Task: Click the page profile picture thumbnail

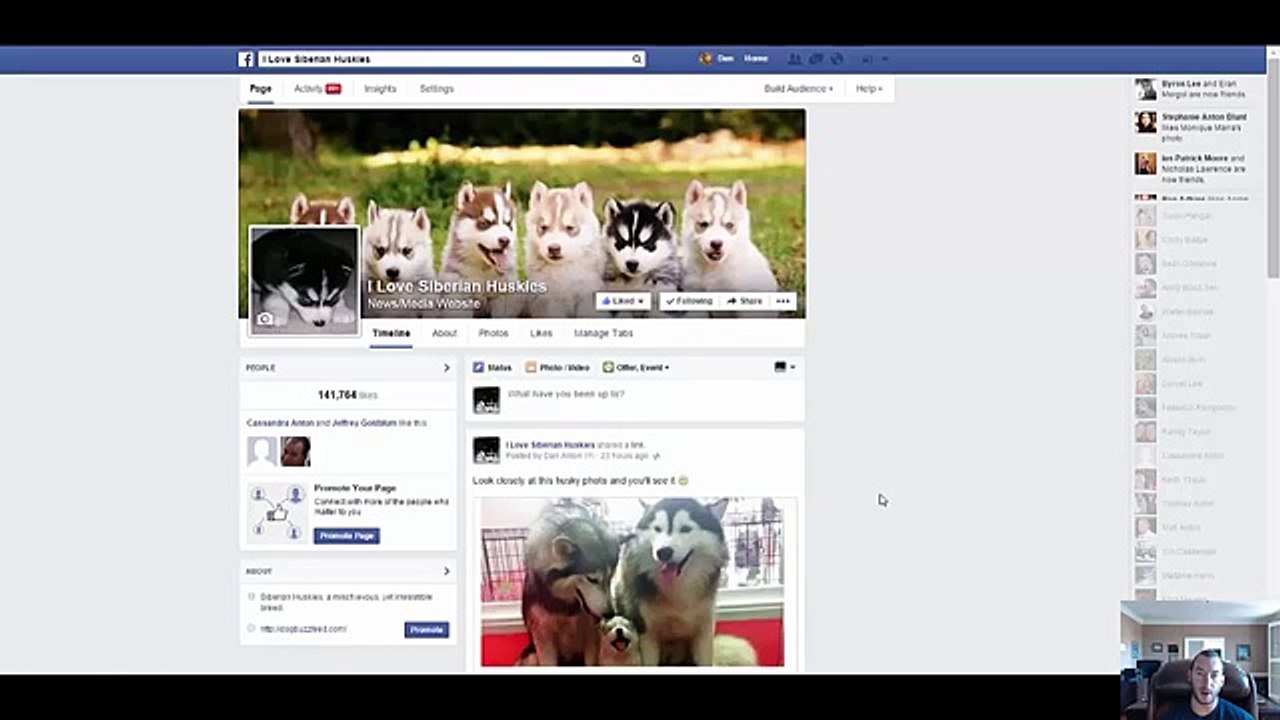Action: pyautogui.click(x=304, y=280)
